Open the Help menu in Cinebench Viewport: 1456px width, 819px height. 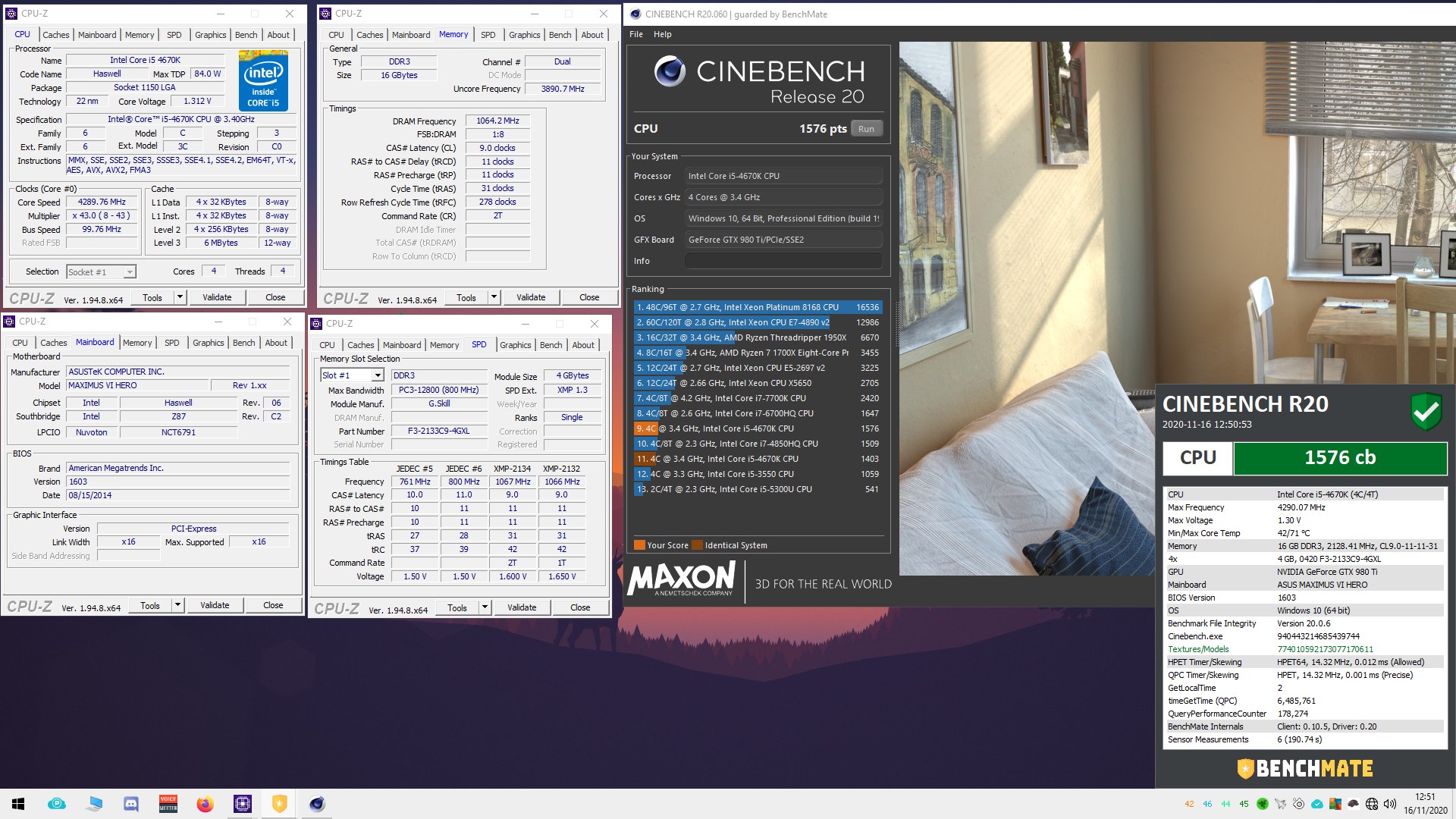663,34
